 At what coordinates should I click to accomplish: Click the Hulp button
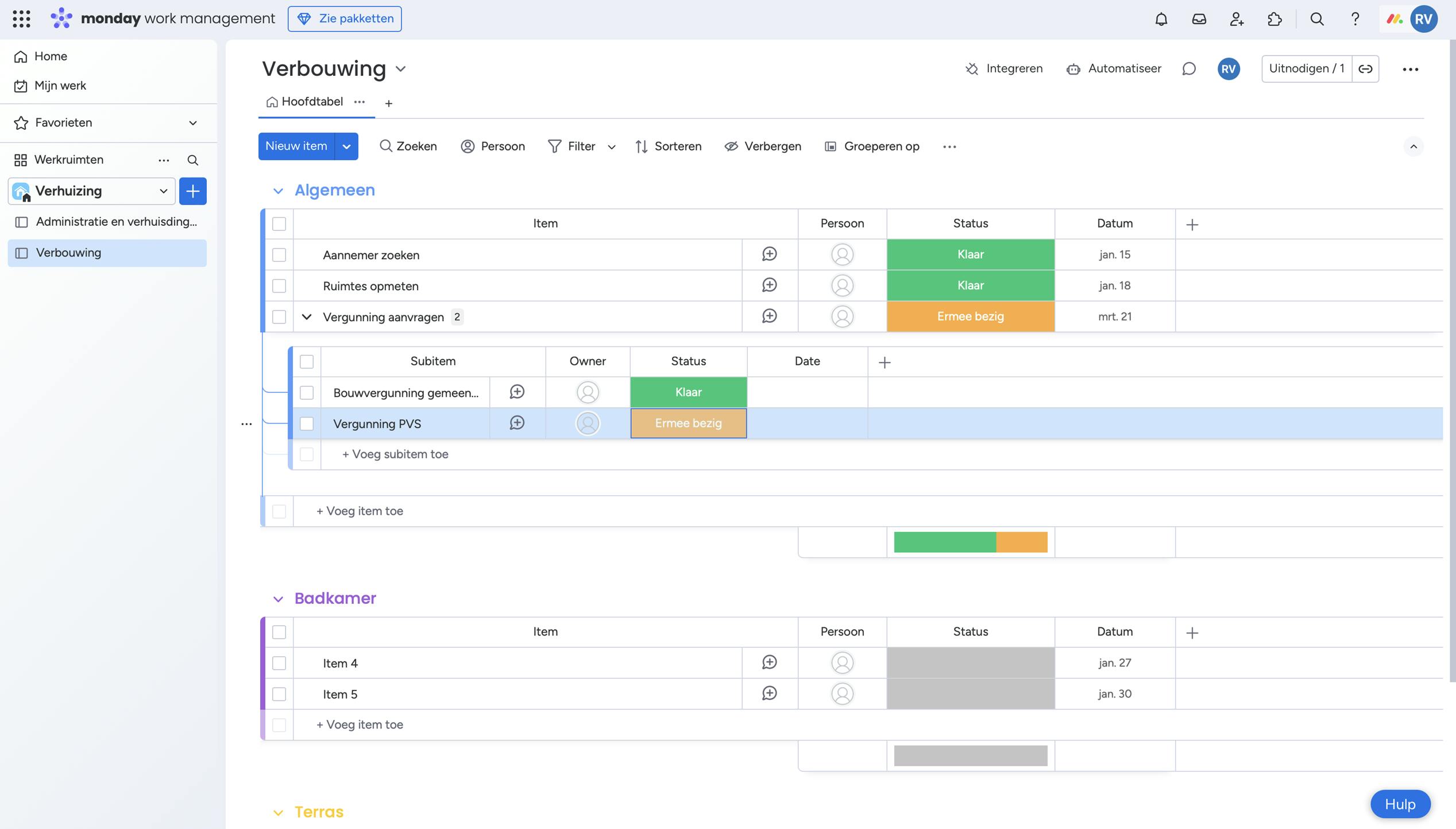click(x=1400, y=804)
